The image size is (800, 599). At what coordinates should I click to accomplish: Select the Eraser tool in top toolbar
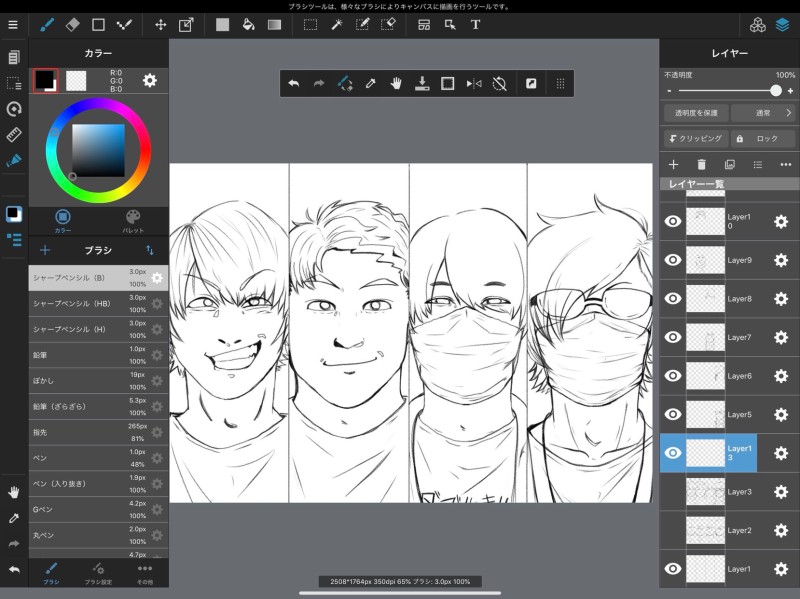[72, 24]
